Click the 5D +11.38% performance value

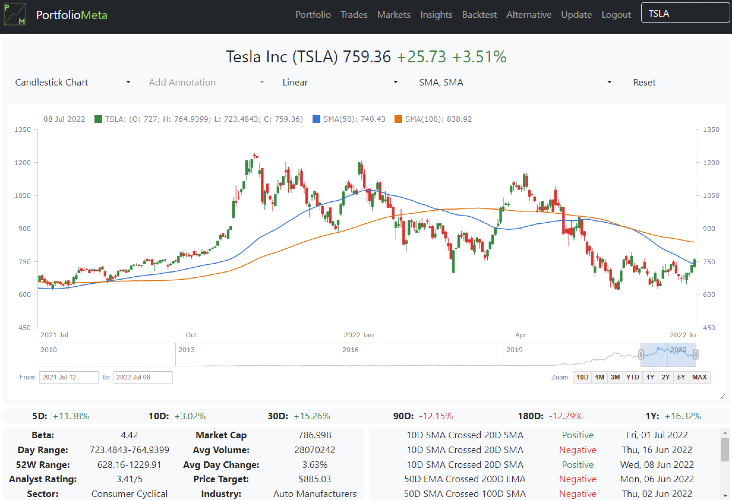[x=70, y=415]
